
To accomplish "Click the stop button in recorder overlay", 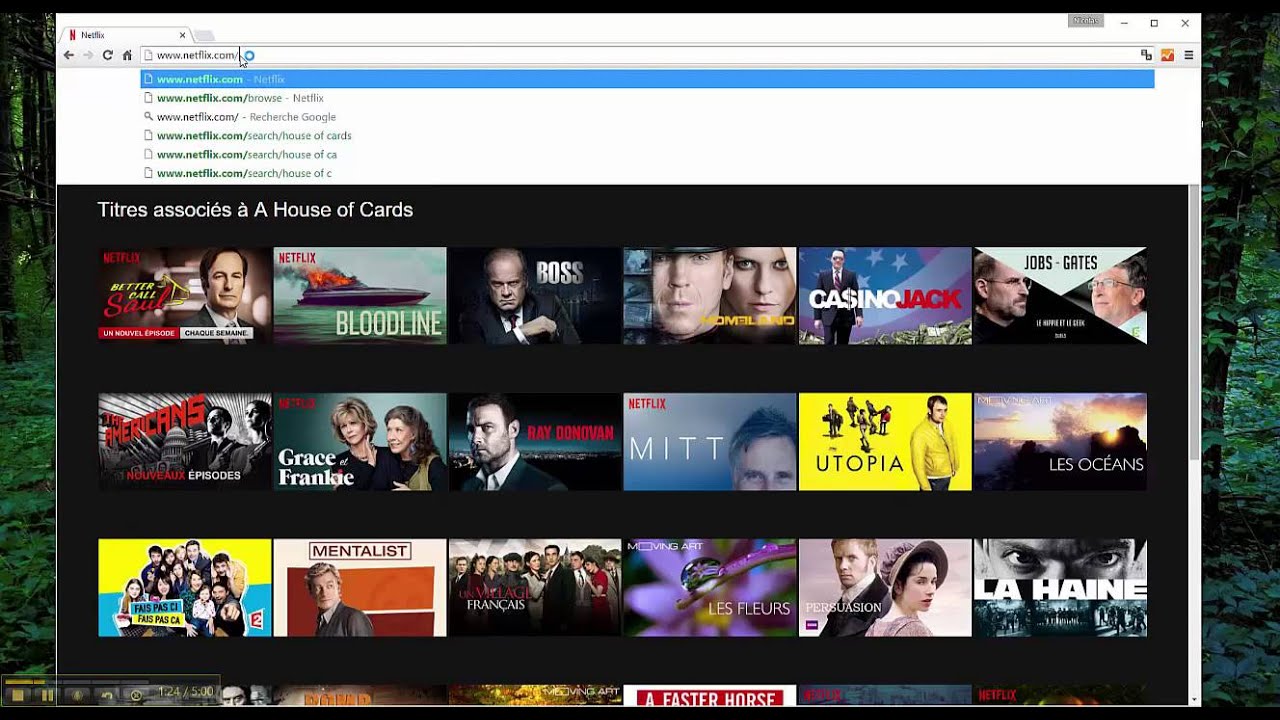I will (18, 695).
